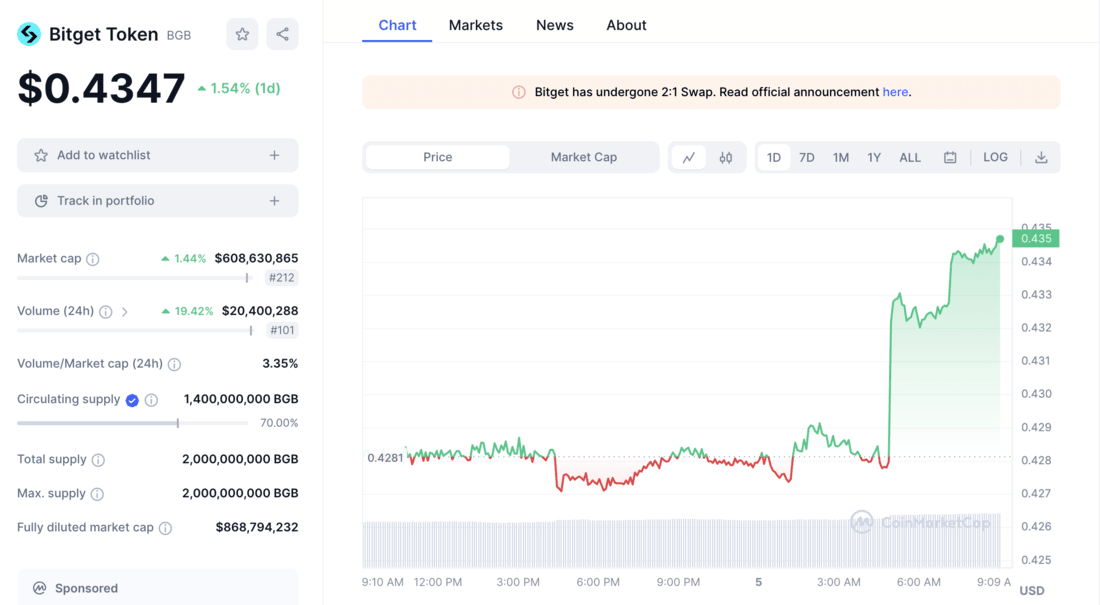Click the volume rank #101 badge
1100x605 pixels.
click(x=282, y=331)
